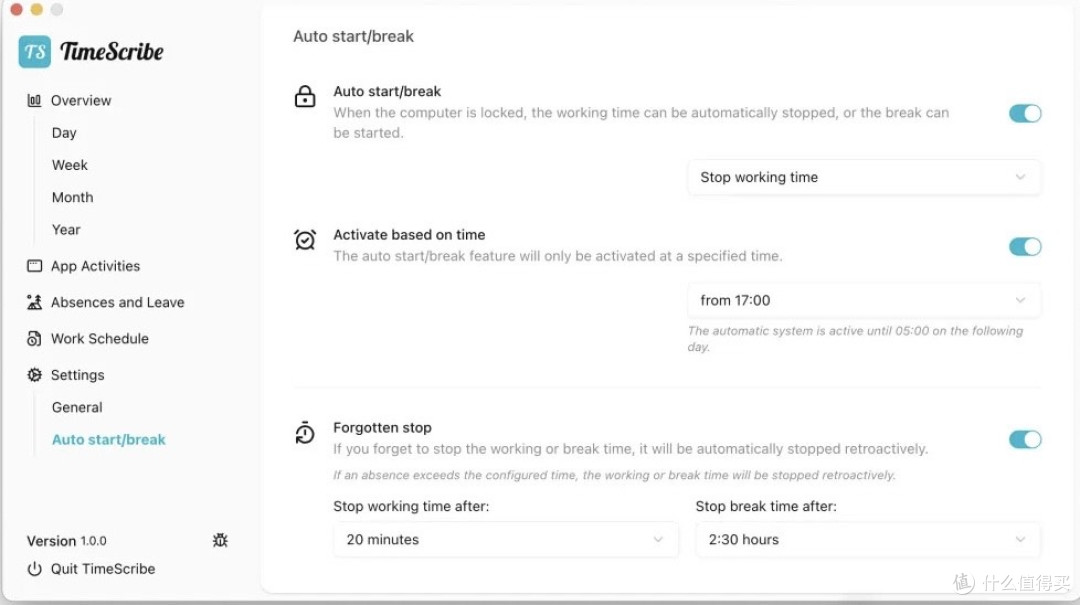Open the General settings page

77,407
